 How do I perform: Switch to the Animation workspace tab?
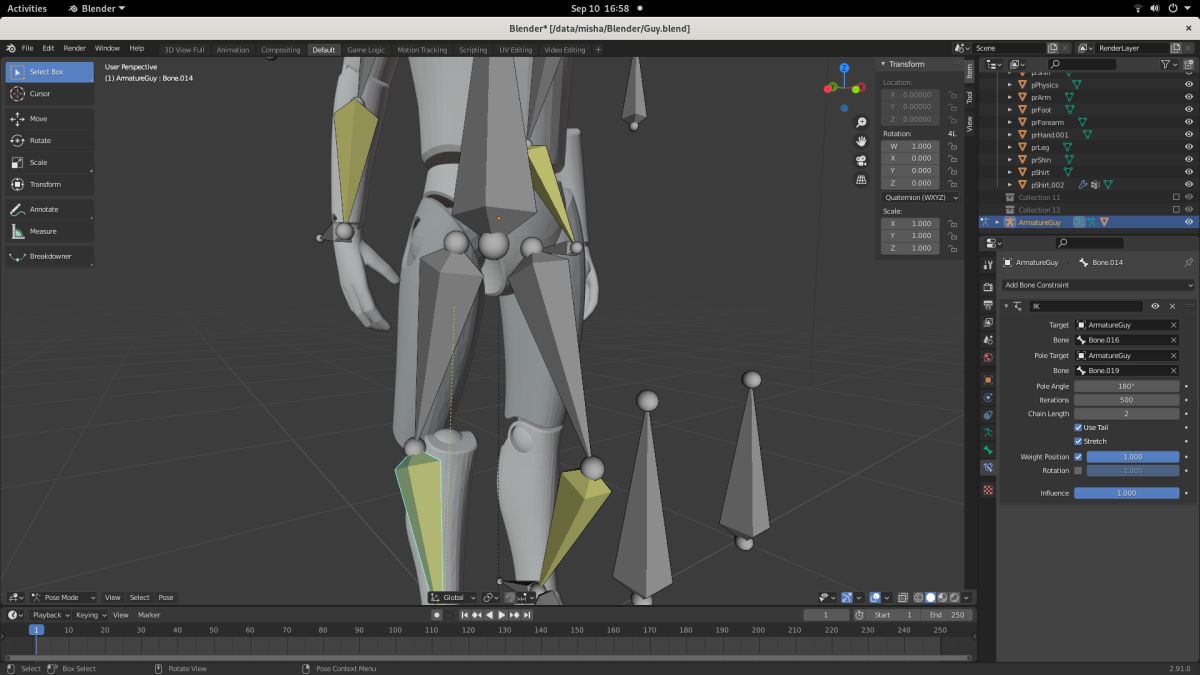(x=233, y=50)
